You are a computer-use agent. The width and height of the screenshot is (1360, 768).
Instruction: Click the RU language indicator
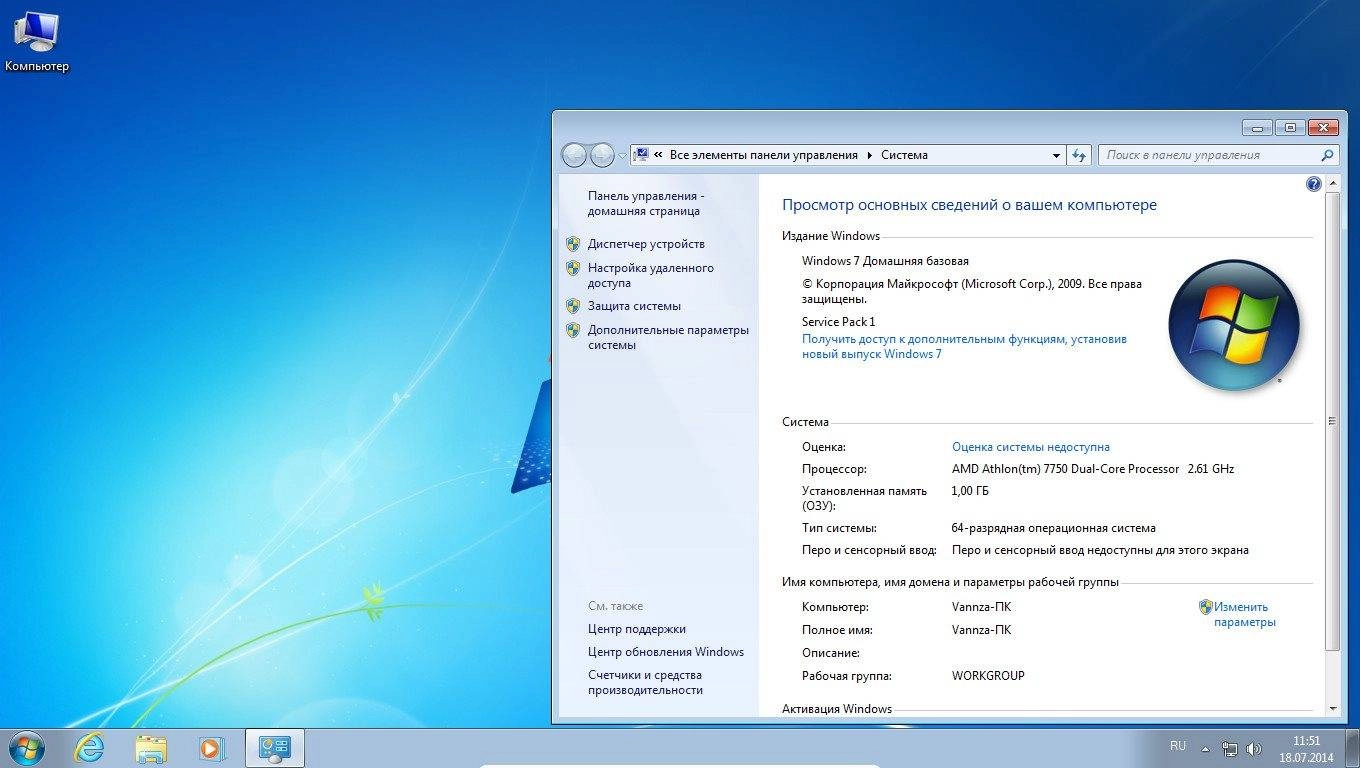pos(1178,746)
